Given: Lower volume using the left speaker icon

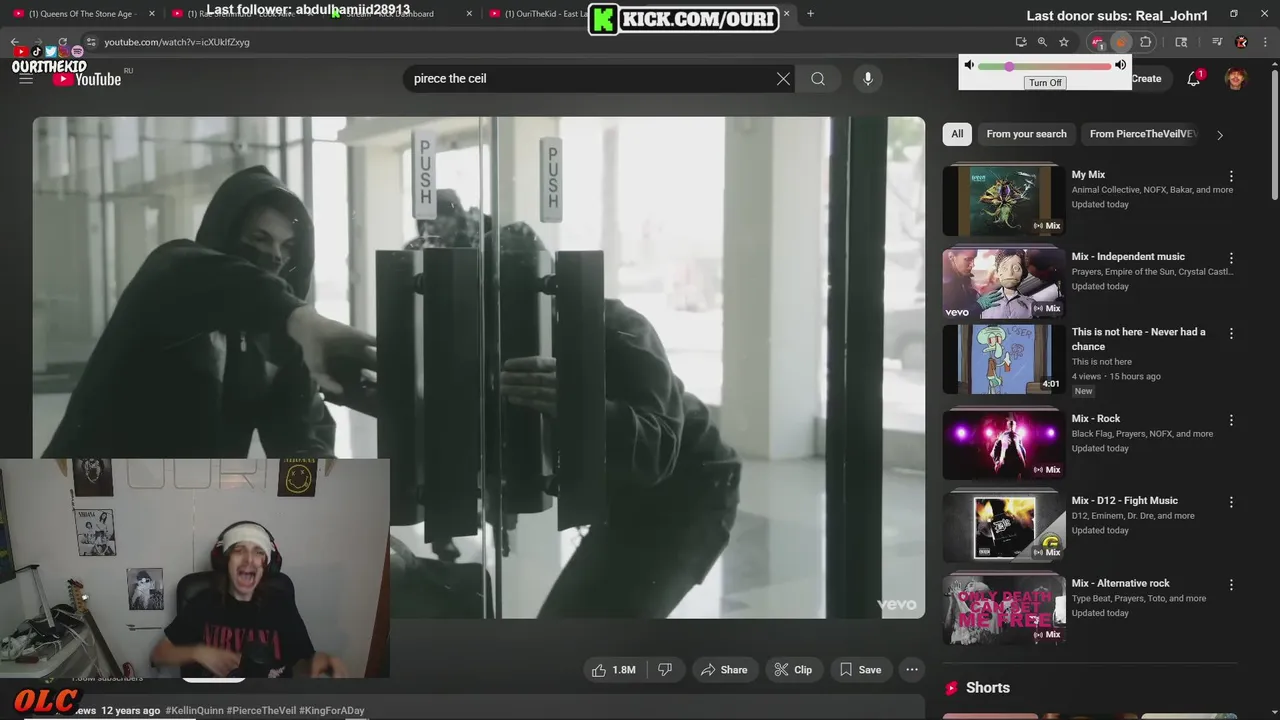Looking at the screenshot, I should pos(968,65).
